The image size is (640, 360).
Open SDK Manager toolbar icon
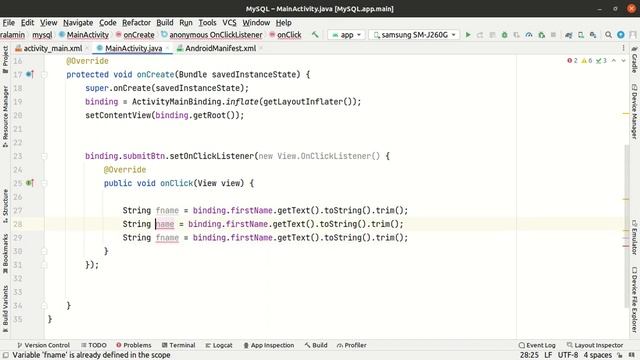[x=593, y=35]
